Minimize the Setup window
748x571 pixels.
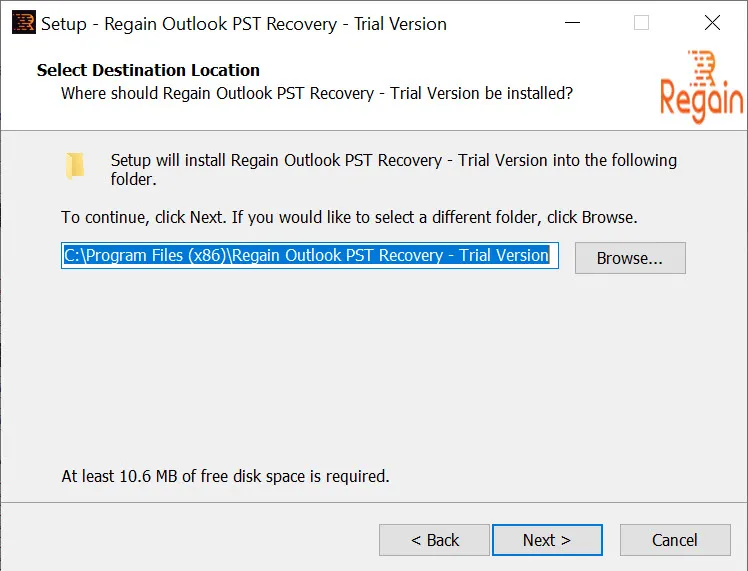tap(572, 22)
